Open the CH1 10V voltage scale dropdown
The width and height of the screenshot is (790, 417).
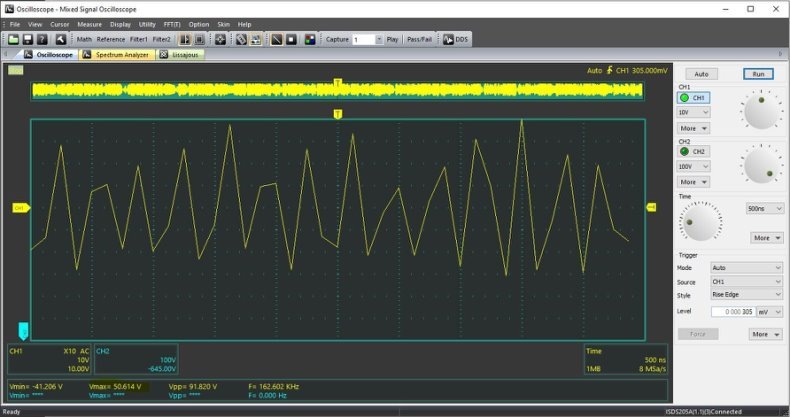[693, 112]
